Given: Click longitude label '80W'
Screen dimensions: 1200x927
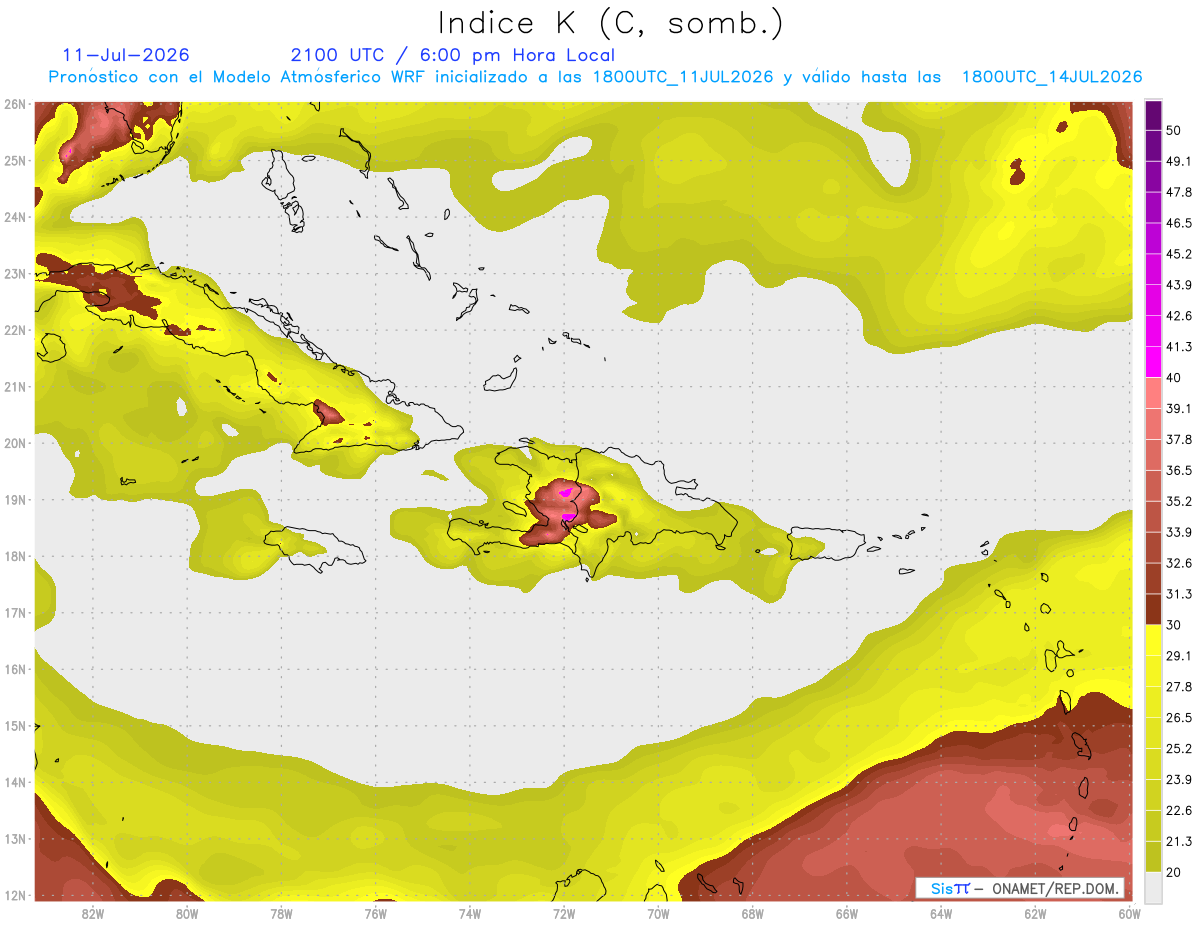Looking at the screenshot, I should click(187, 914).
